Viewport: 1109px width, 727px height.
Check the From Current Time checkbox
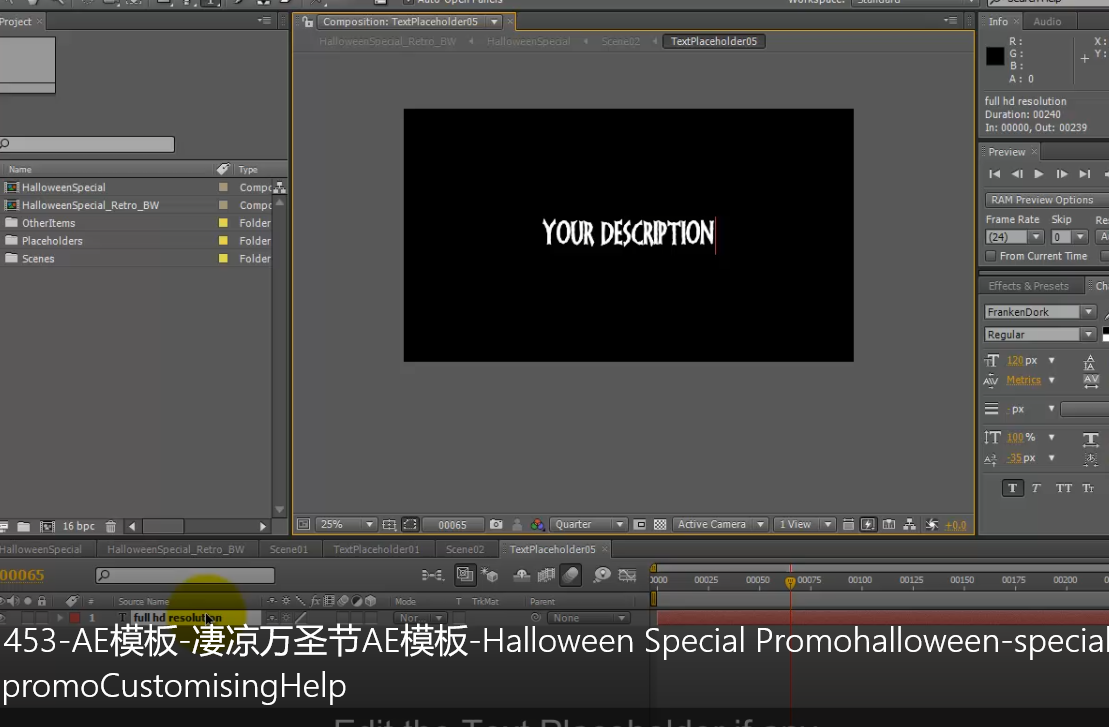coord(991,256)
